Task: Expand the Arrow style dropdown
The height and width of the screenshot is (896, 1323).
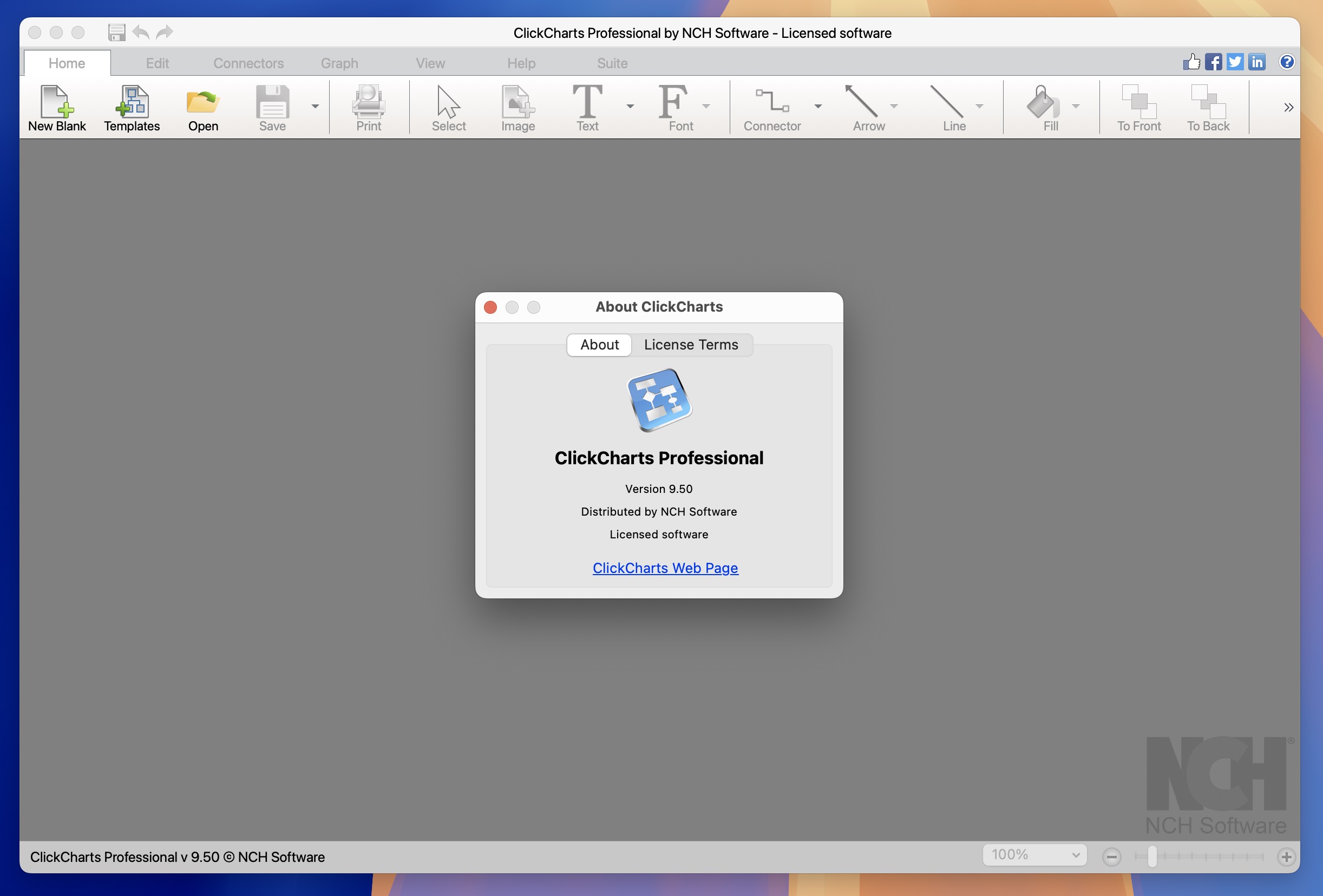Action: (x=894, y=107)
